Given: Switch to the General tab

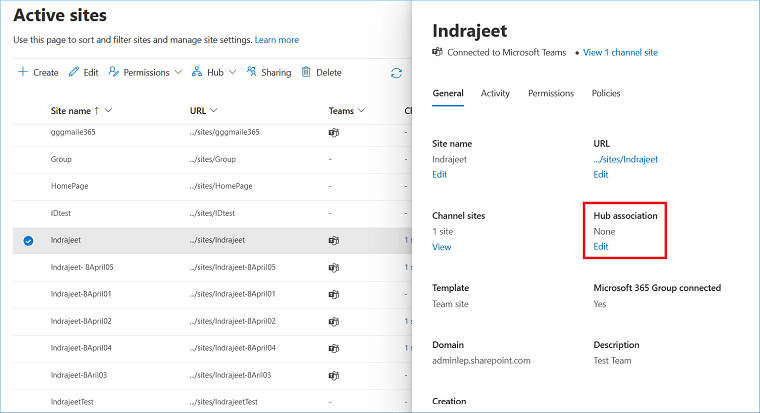Looking at the screenshot, I should click(x=448, y=93).
